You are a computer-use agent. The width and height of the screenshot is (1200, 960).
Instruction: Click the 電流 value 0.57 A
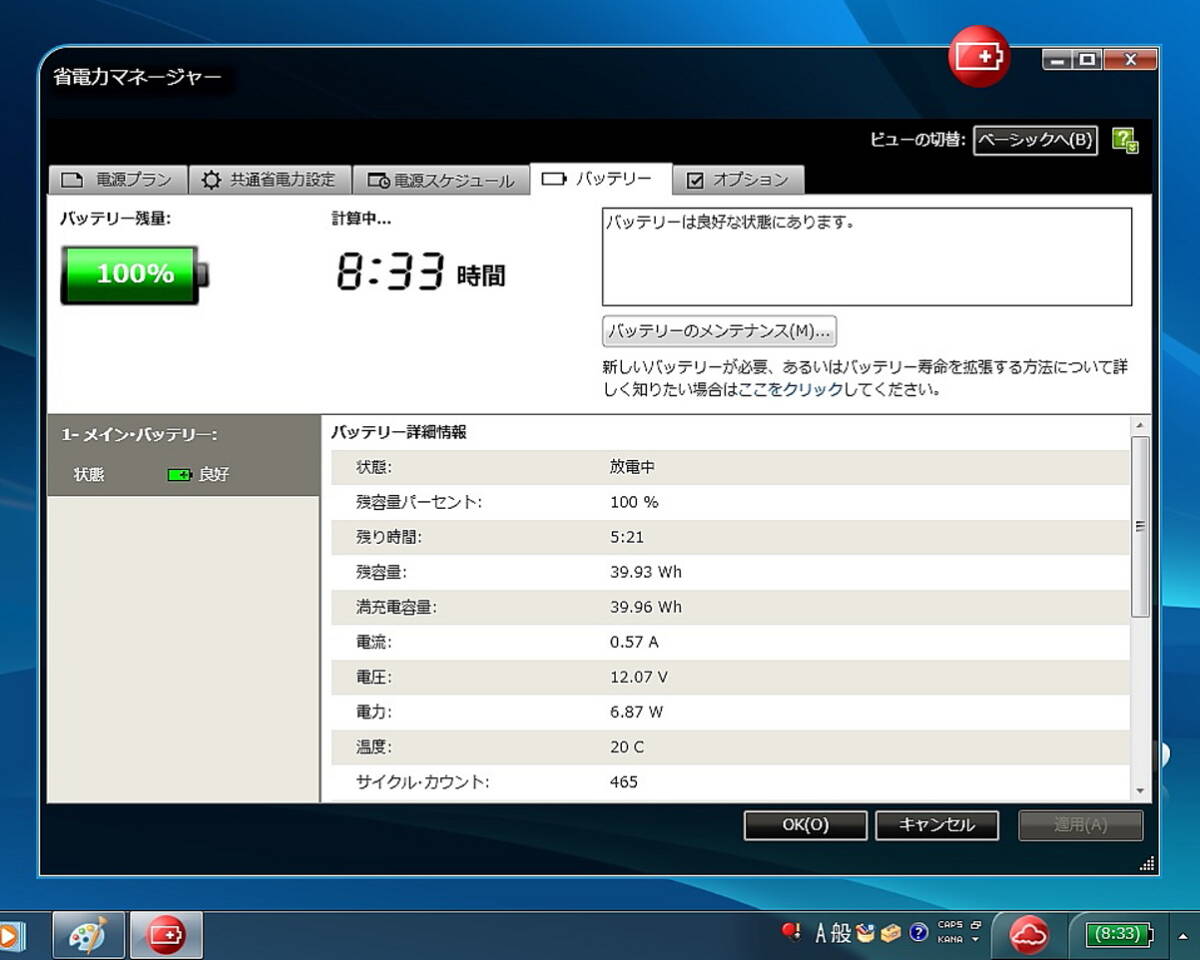click(634, 642)
